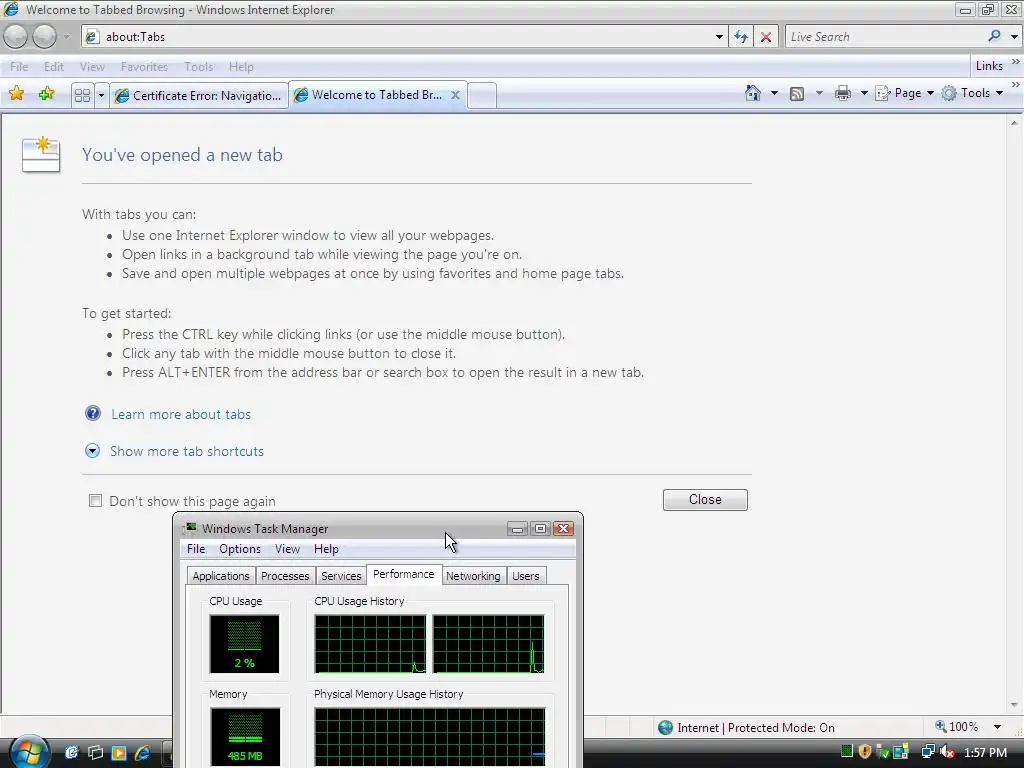Click the Windows Start orb
Viewport: 1024px width, 768px height.
(27, 751)
